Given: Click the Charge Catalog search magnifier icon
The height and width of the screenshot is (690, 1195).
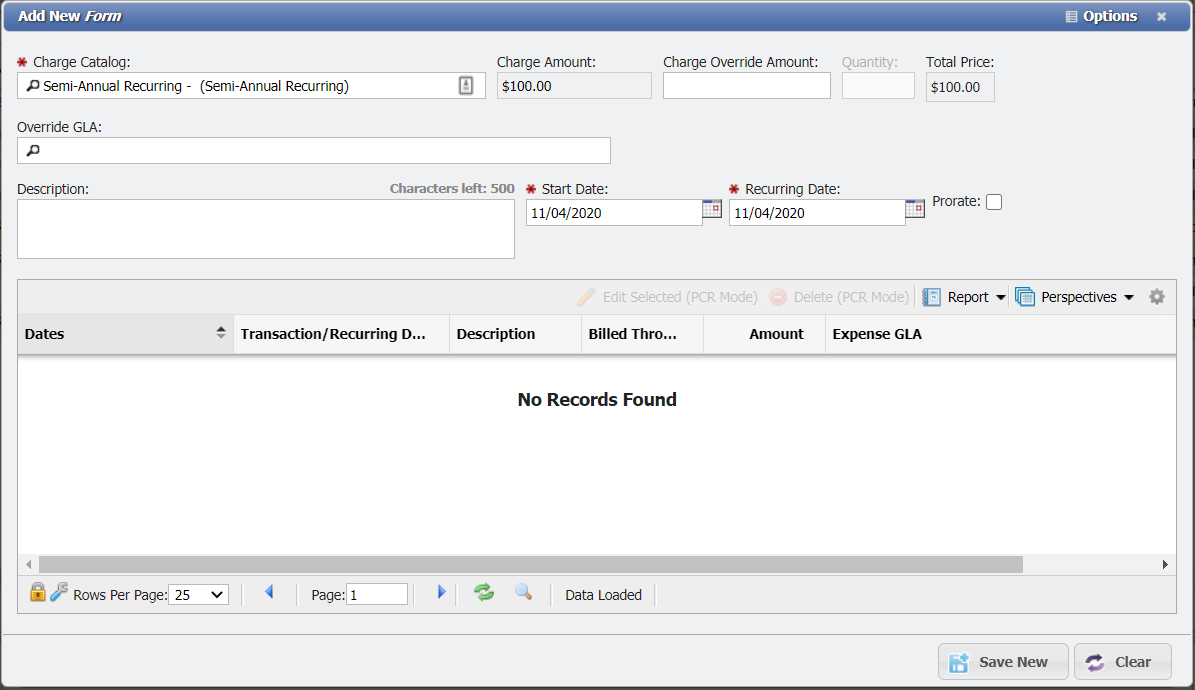Looking at the screenshot, I should click(33, 86).
